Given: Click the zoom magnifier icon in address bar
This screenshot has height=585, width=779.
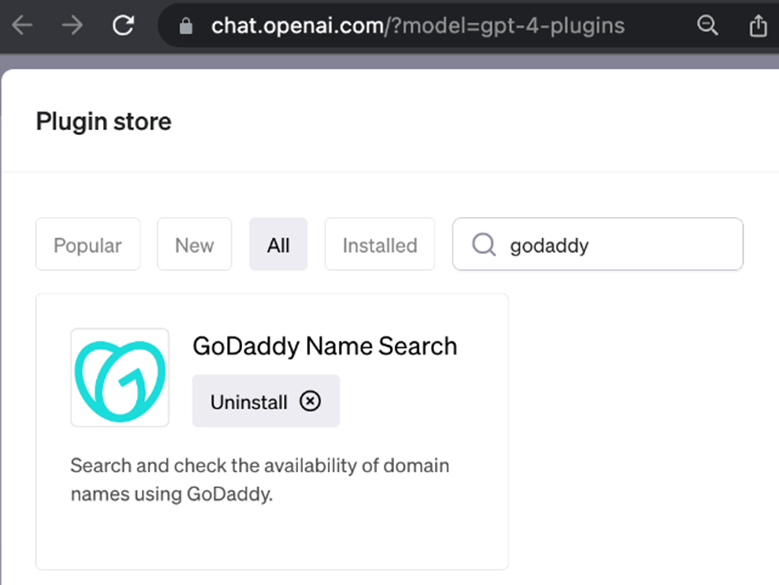Looking at the screenshot, I should (x=707, y=27).
